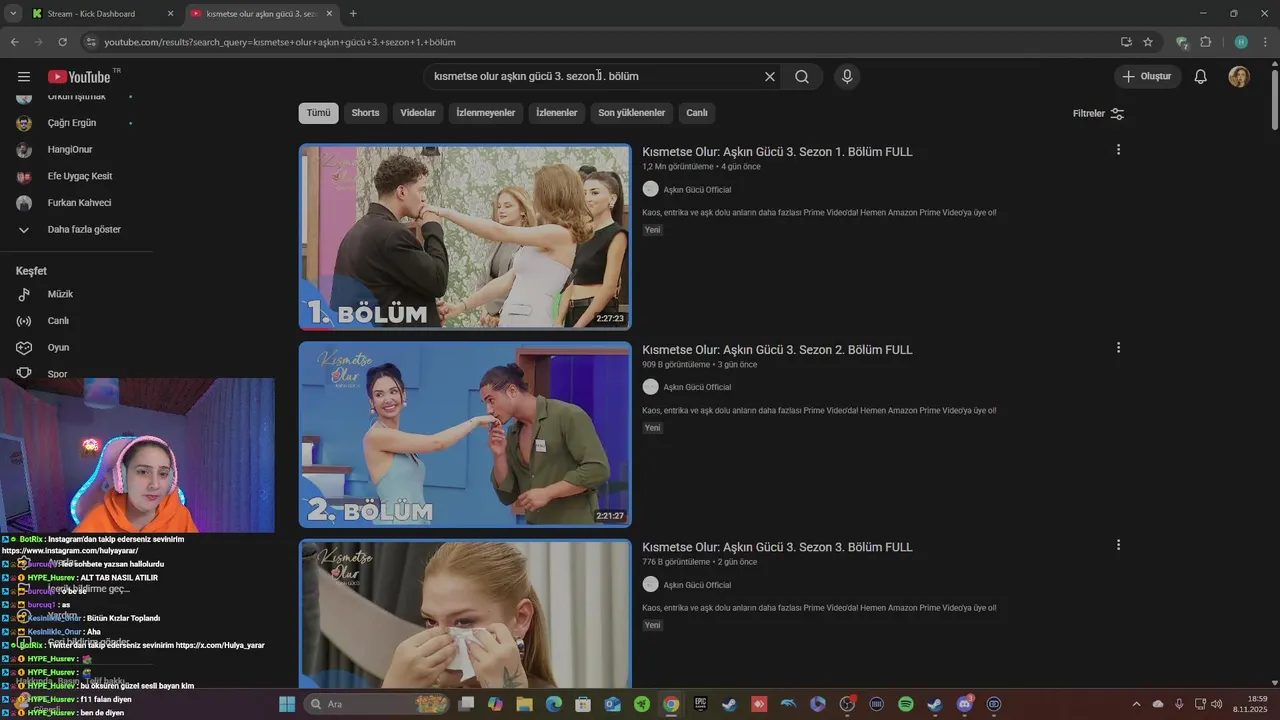The image size is (1280, 720).
Task: Open taskbar clock showing 18:59
Action: (1250, 704)
